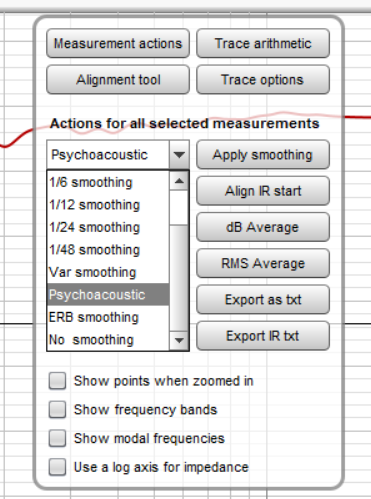371x499 pixels.
Task: Toggle Show frequency bands checkbox
Action: tap(57, 409)
